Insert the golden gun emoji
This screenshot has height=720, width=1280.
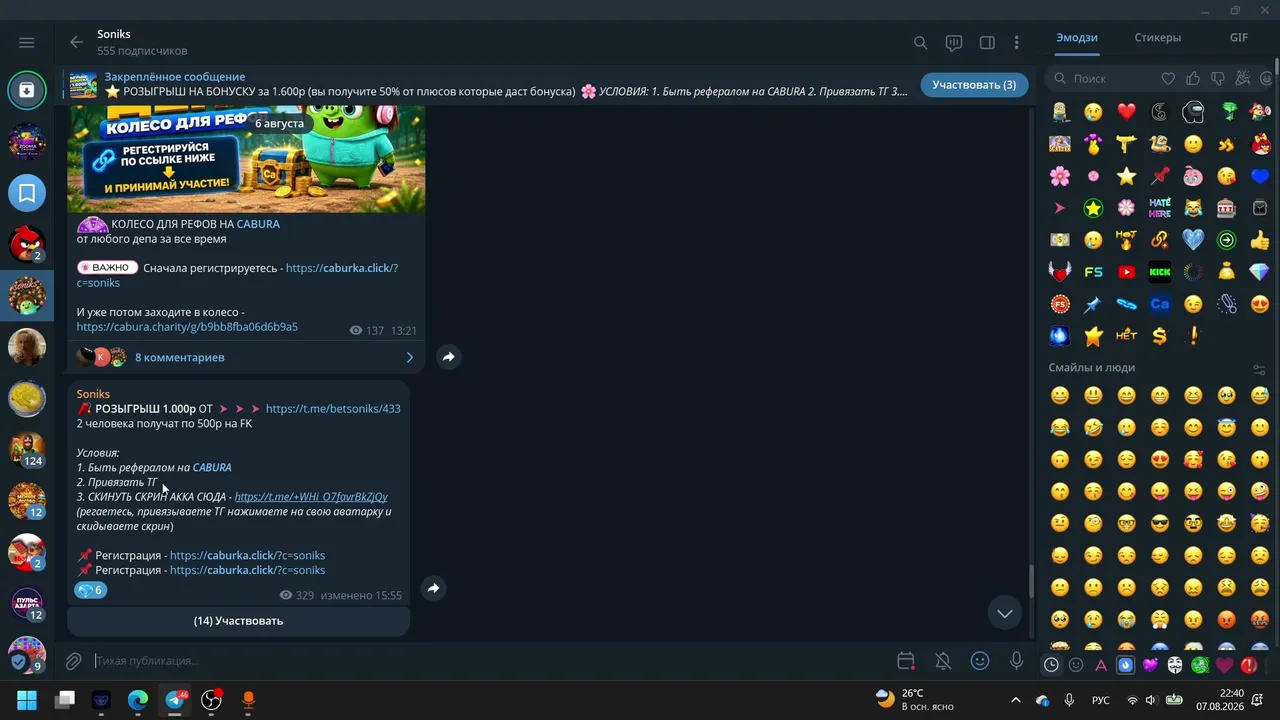click(x=1126, y=144)
